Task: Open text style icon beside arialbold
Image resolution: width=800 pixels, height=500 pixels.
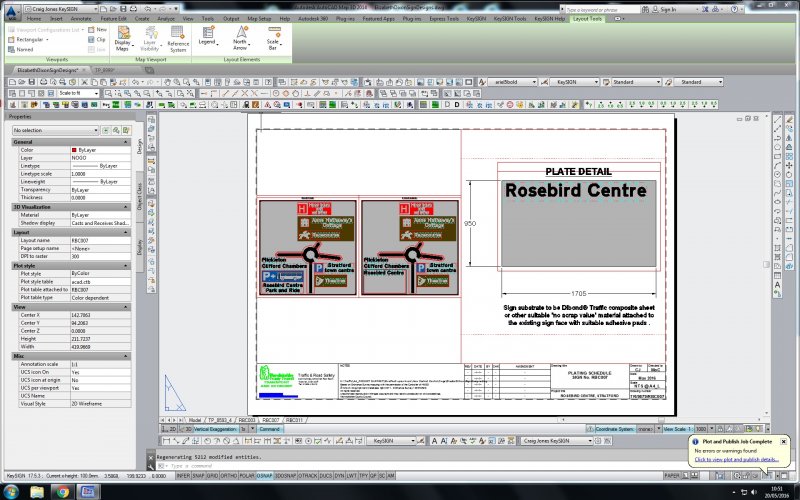Action: (481, 82)
